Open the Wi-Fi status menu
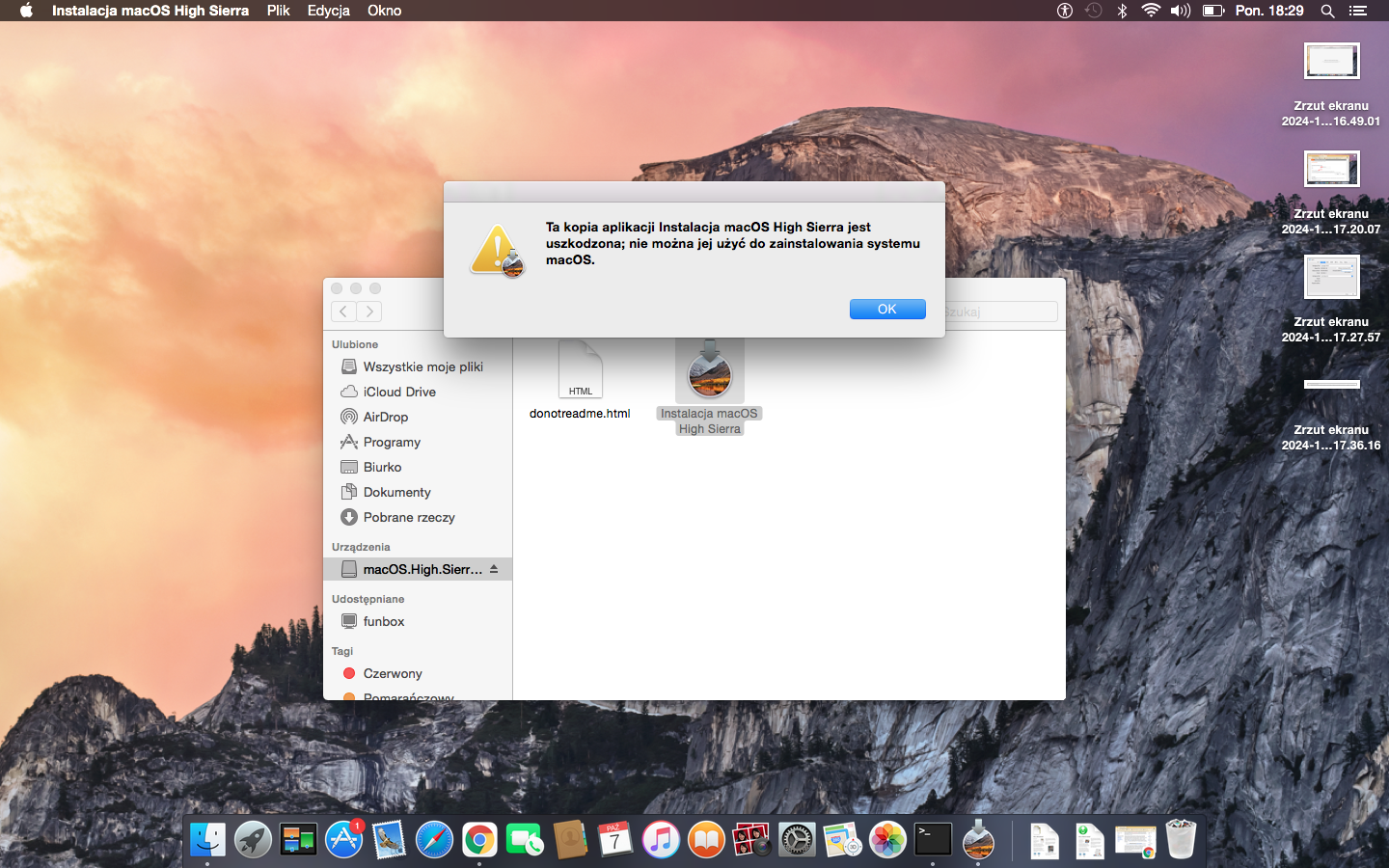This screenshot has height=868, width=1389. click(1151, 11)
